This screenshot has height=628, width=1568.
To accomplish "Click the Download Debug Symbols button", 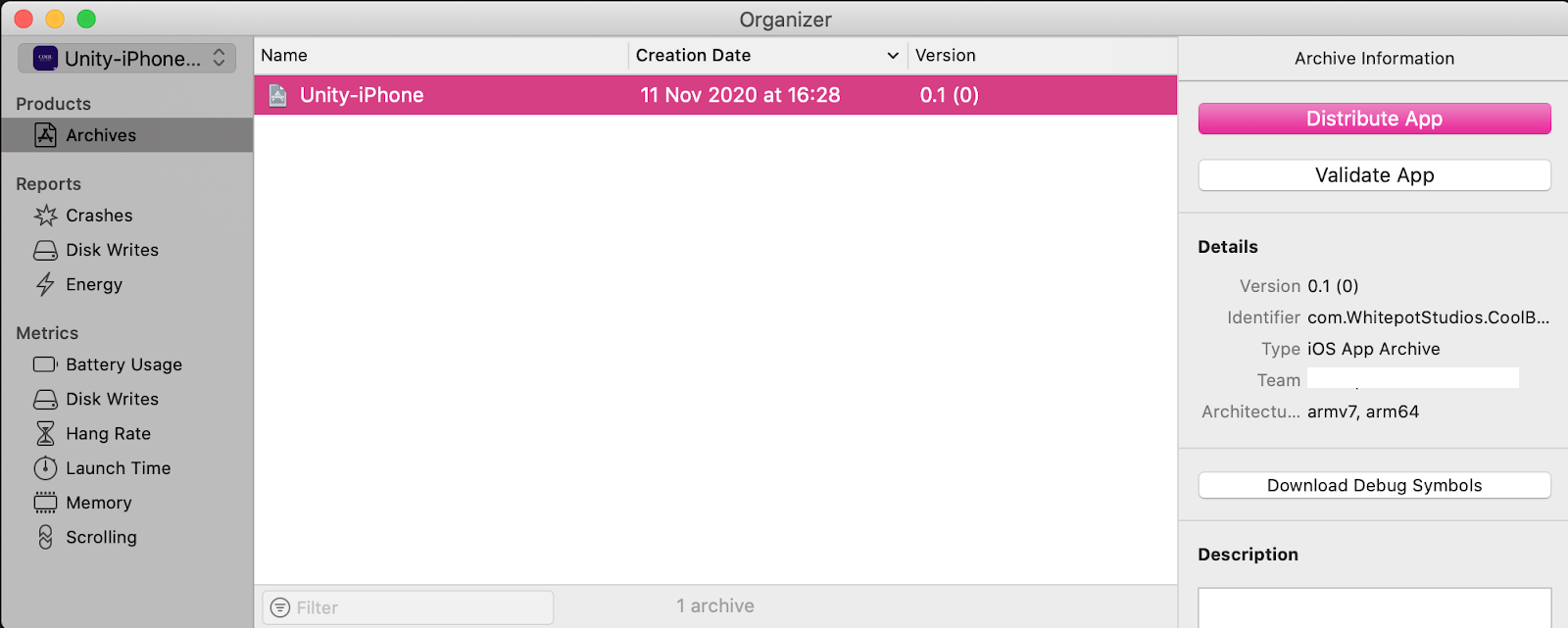I will [1374, 485].
